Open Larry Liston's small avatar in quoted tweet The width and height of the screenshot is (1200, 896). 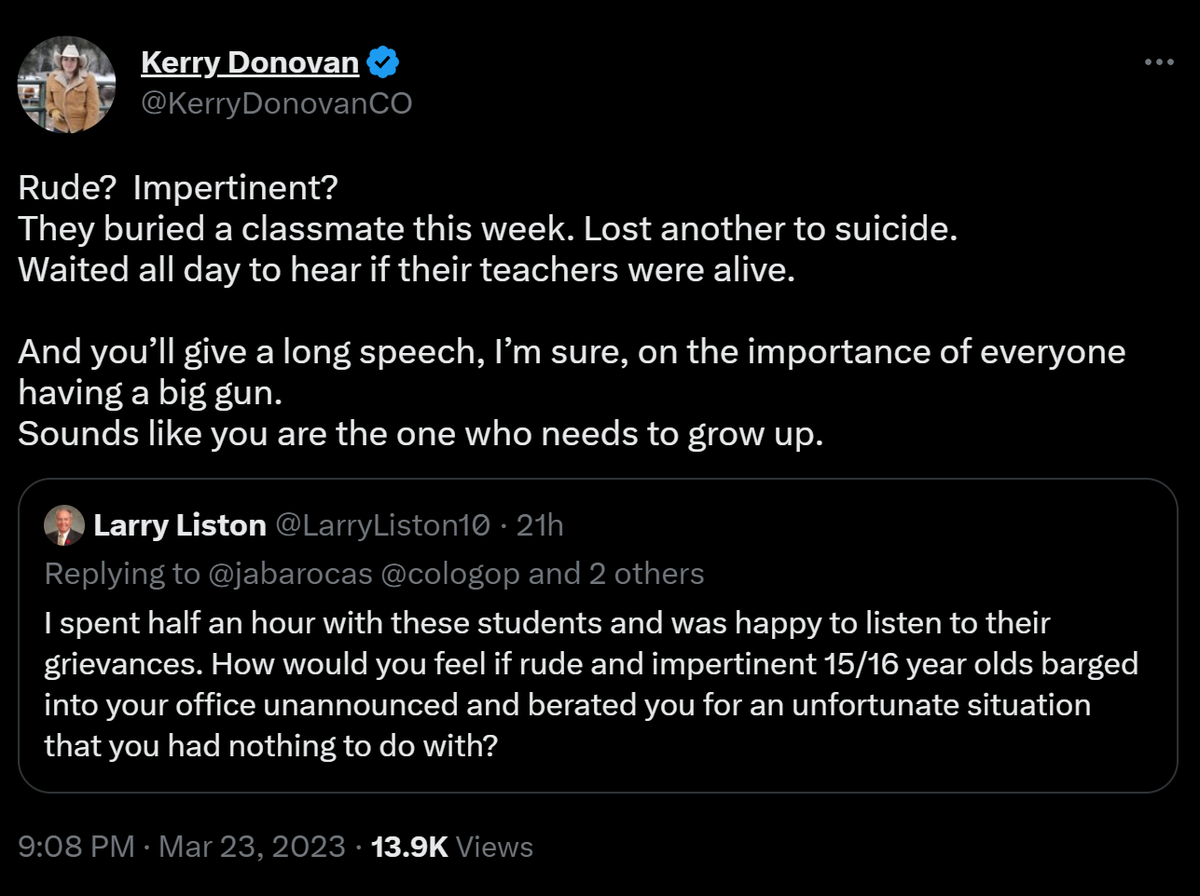[64, 526]
